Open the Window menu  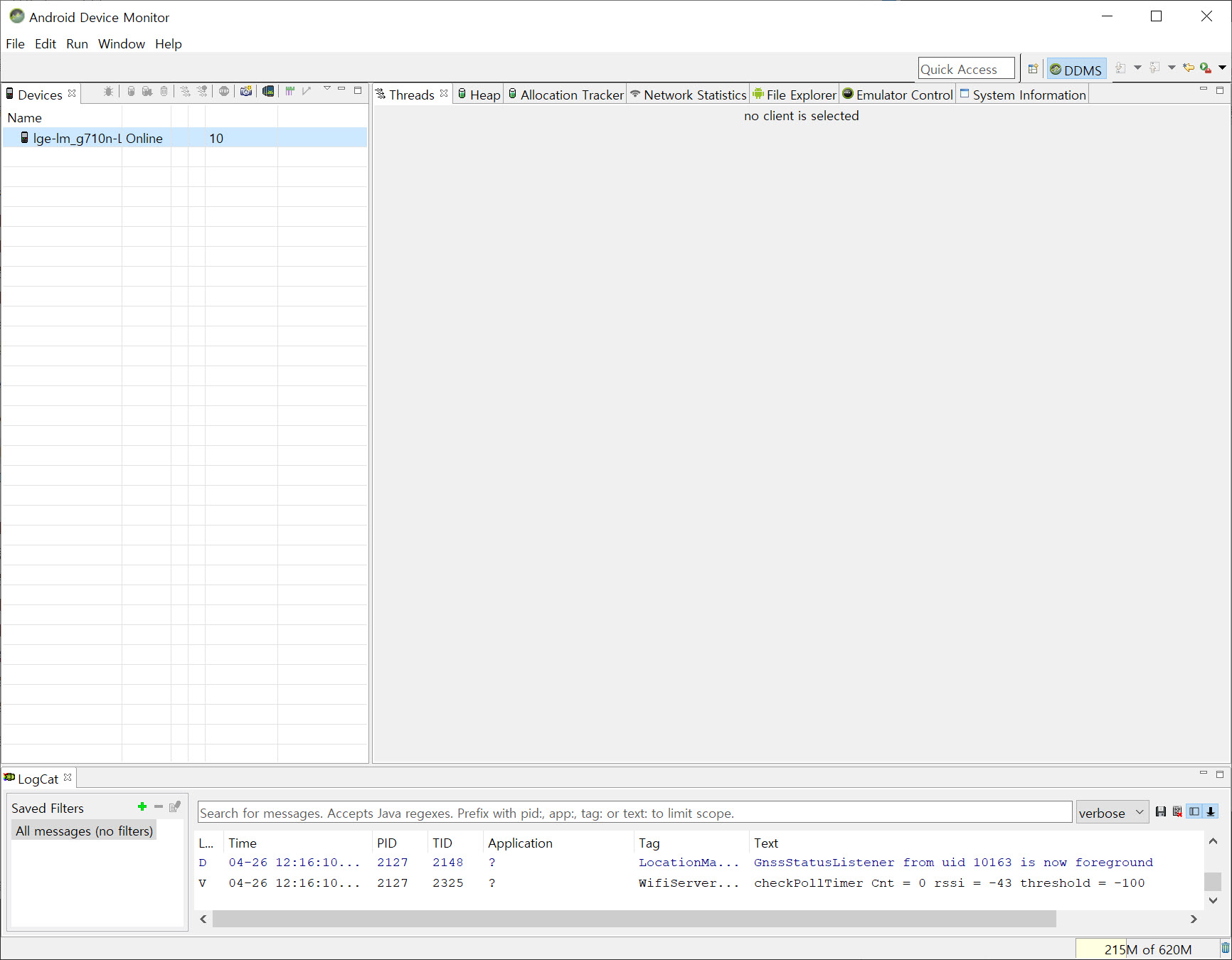coord(122,43)
